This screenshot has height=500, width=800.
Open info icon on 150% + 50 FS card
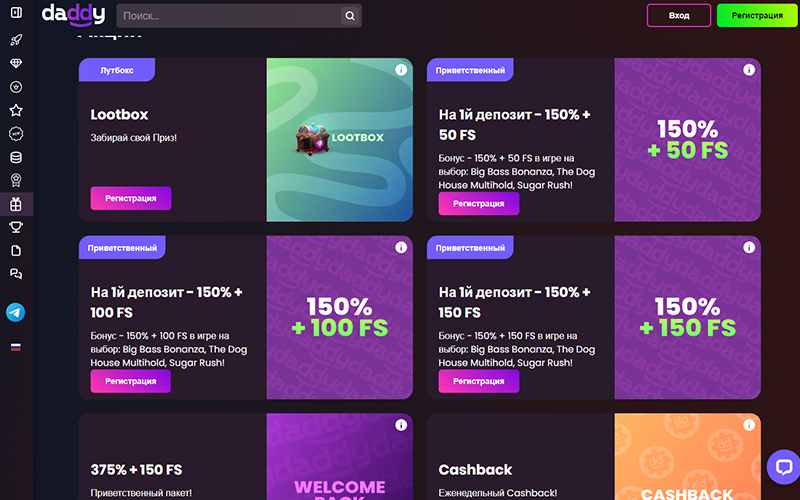click(749, 70)
